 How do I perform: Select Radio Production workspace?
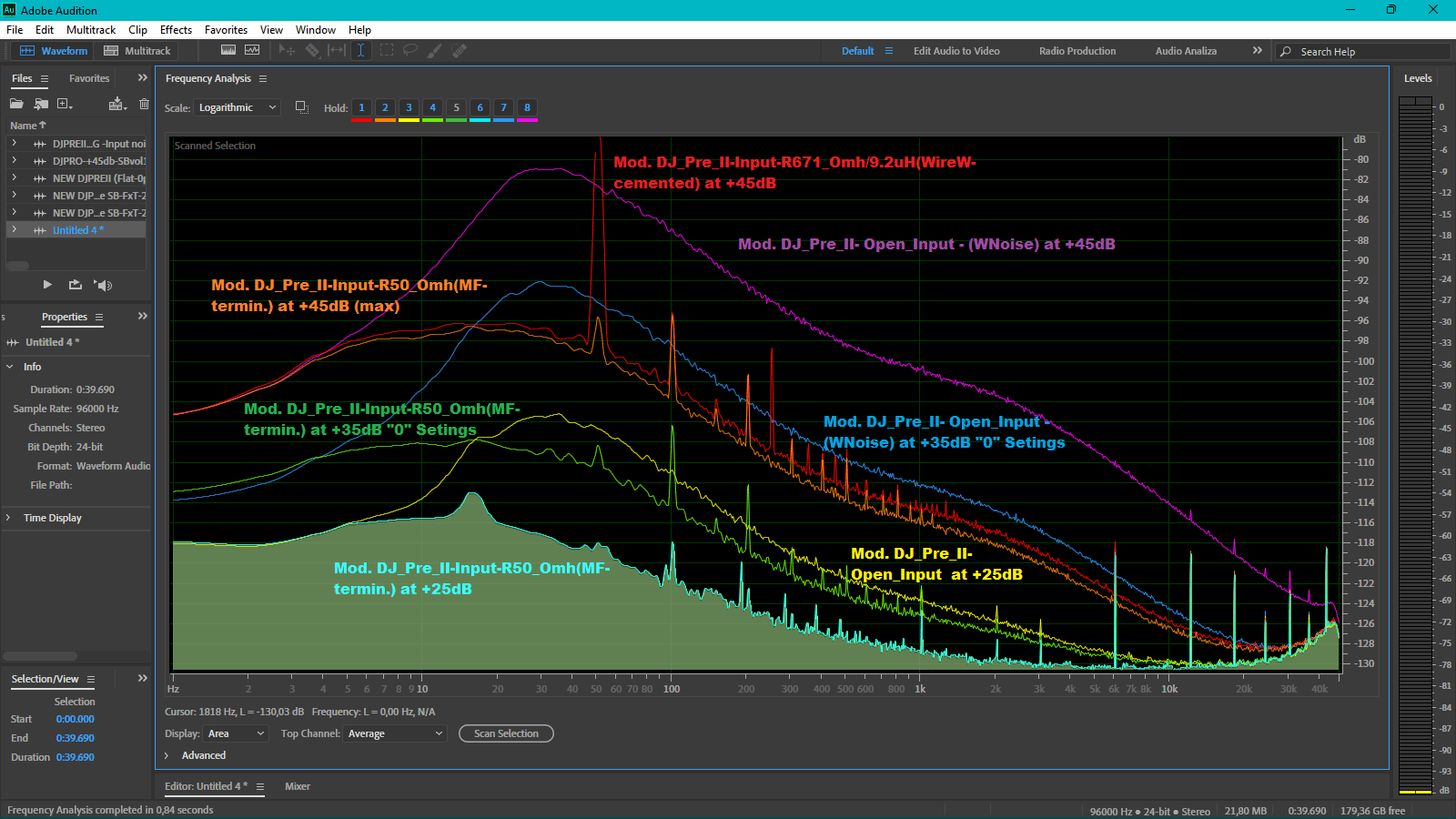(x=1077, y=51)
